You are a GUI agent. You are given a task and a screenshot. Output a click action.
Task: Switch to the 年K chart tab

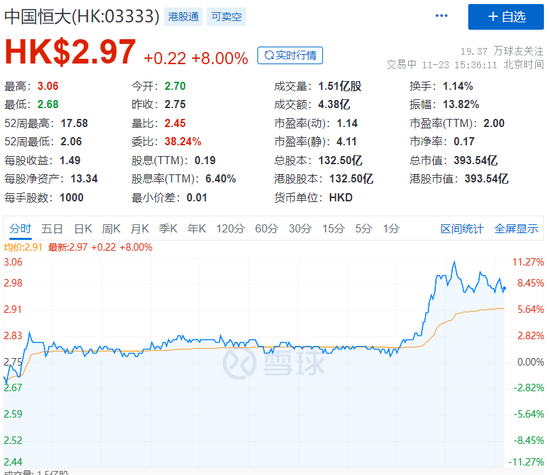[196, 229]
